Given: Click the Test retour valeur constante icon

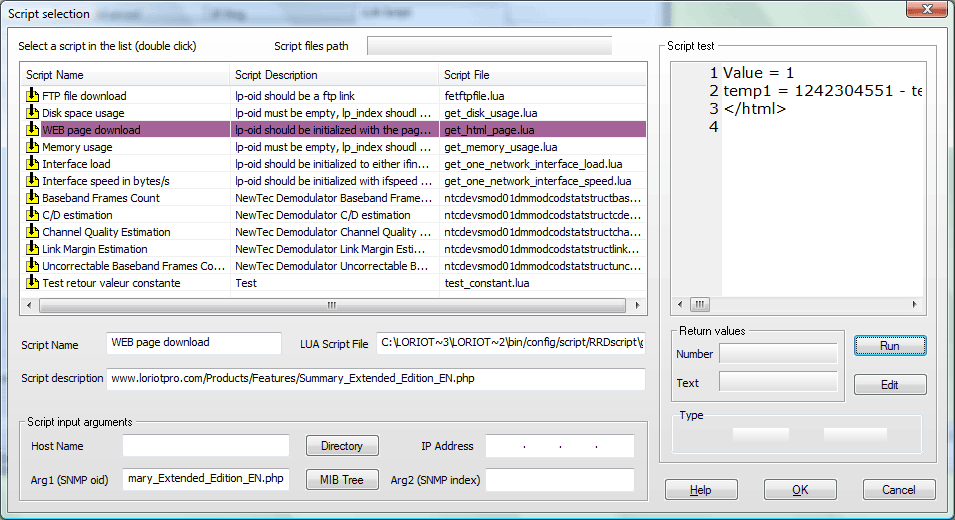Looking at the screenshot, I should pyautogui.click(x=32, y=283).
